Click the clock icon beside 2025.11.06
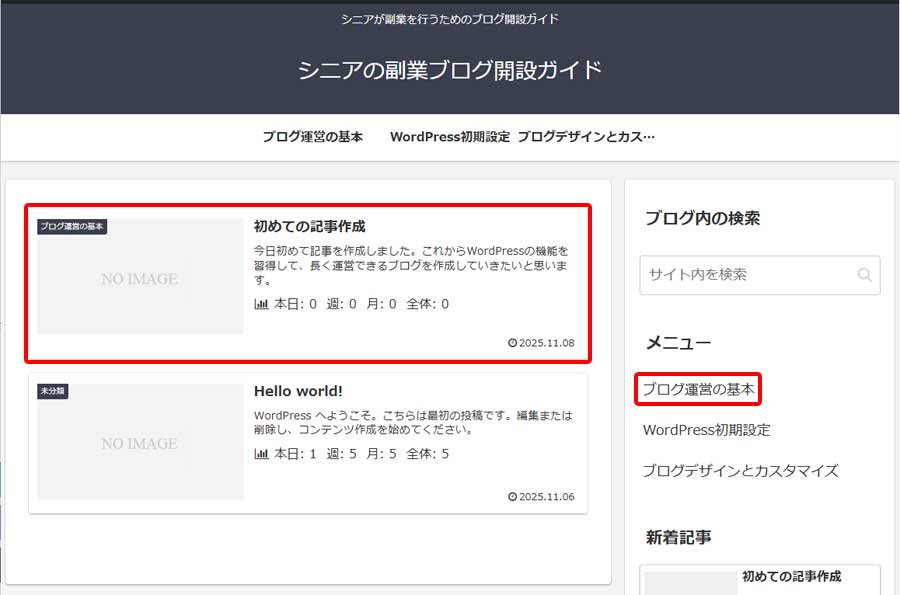The image size is (900, 595). pos(513,497)
